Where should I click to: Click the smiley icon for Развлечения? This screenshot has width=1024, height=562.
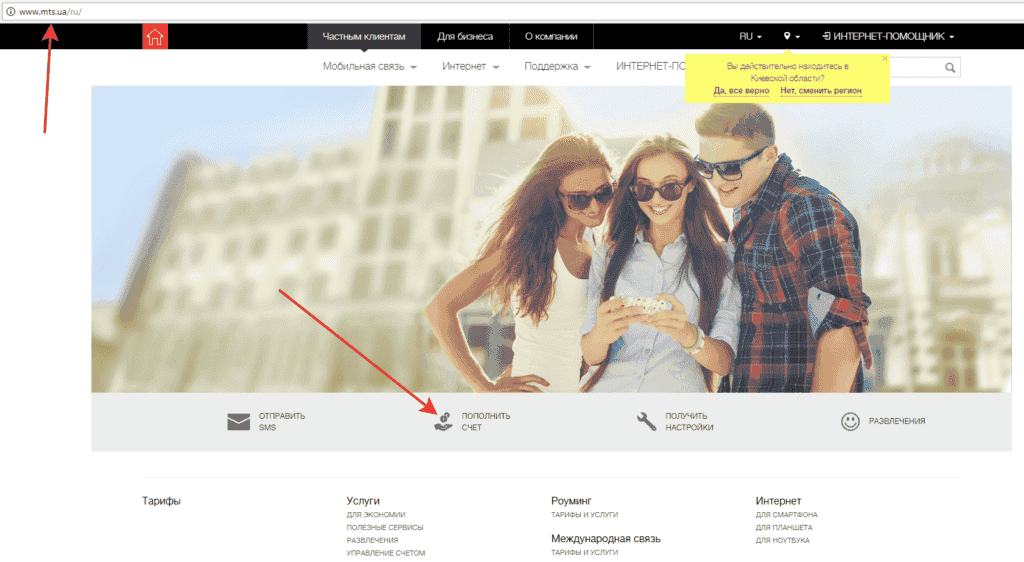pyautogui.click(x=850, y=421)
